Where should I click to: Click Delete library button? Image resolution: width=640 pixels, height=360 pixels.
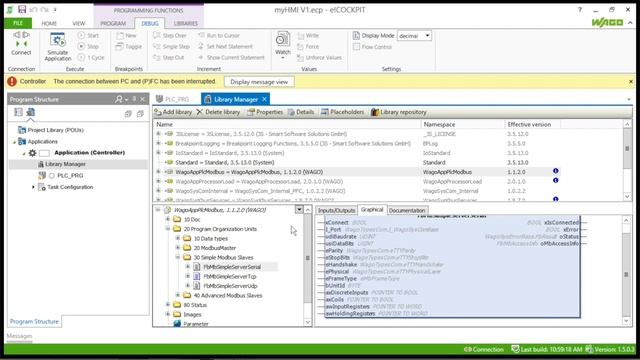coord(218,112)
